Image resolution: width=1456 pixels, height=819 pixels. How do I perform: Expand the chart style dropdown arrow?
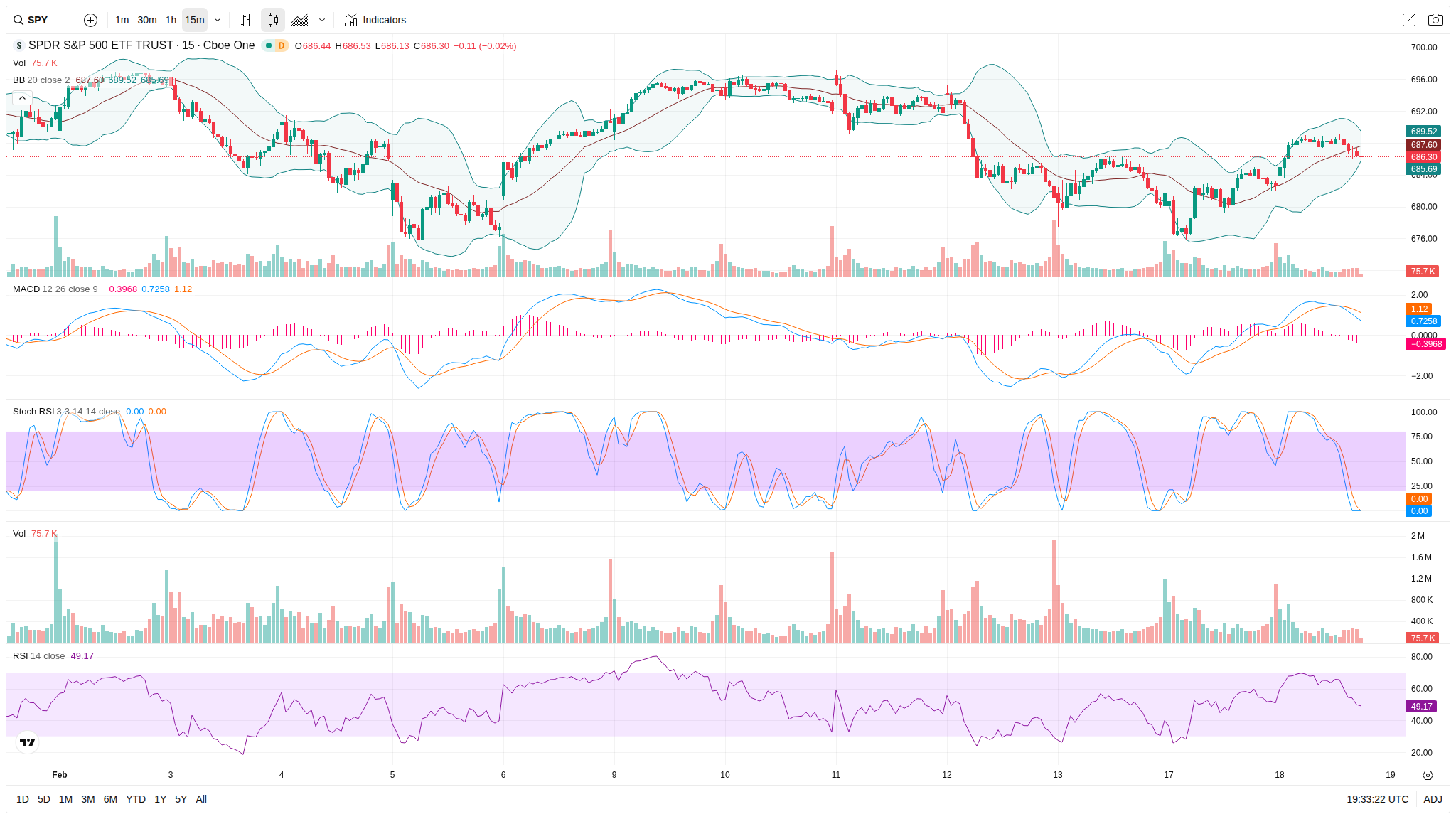tap(322, 20)
